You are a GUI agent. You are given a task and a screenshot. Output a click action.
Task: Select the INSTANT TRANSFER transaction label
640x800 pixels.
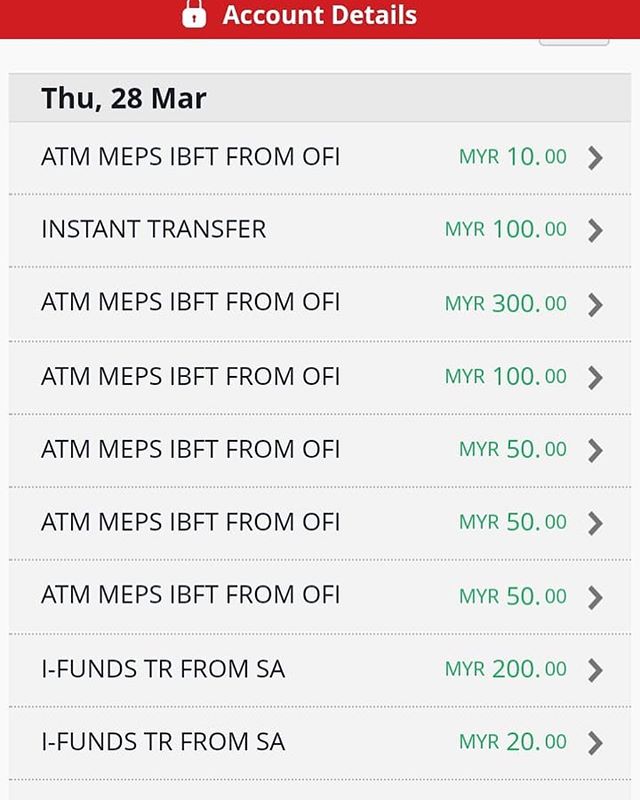click(x=154, y=229)
